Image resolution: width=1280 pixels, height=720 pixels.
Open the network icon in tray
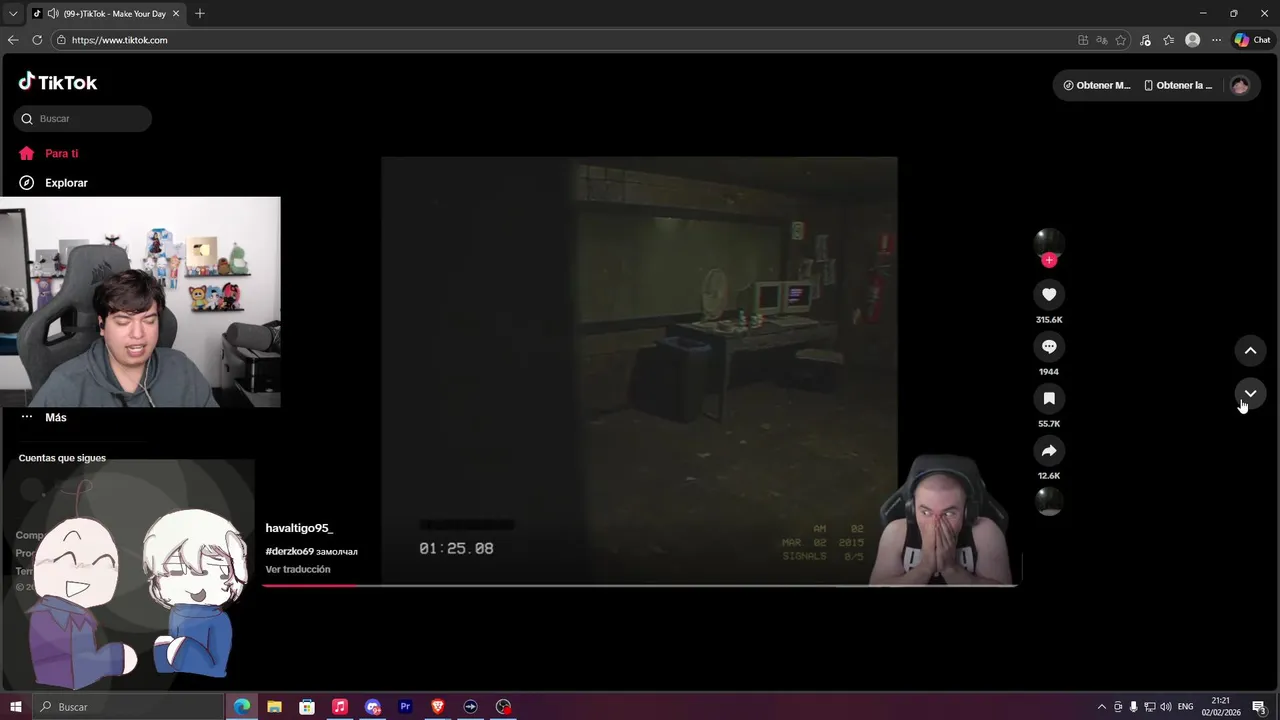click(x=1150, y=707)
